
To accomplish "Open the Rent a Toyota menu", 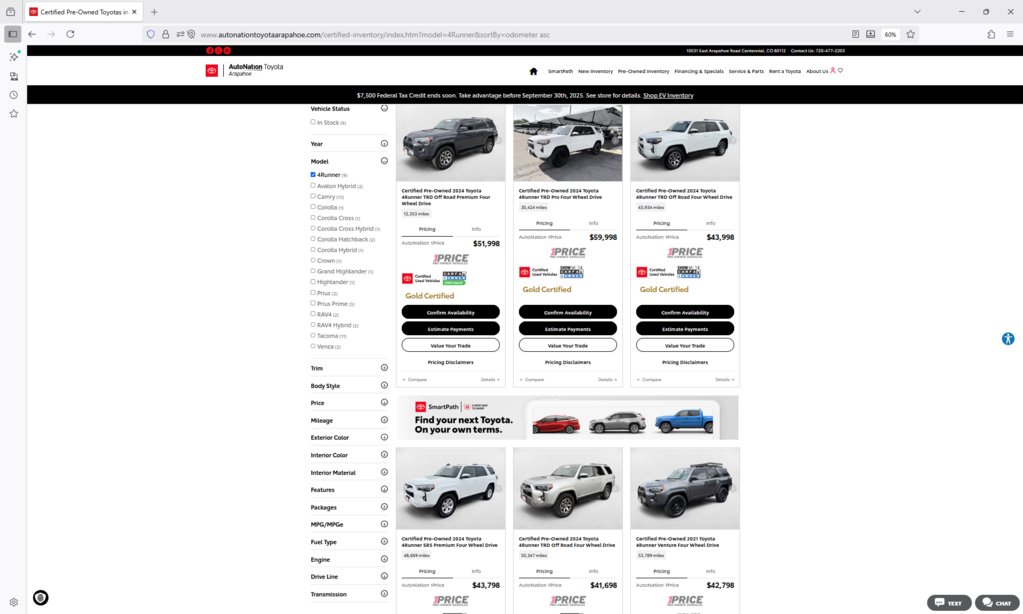I will coord(785,71).
